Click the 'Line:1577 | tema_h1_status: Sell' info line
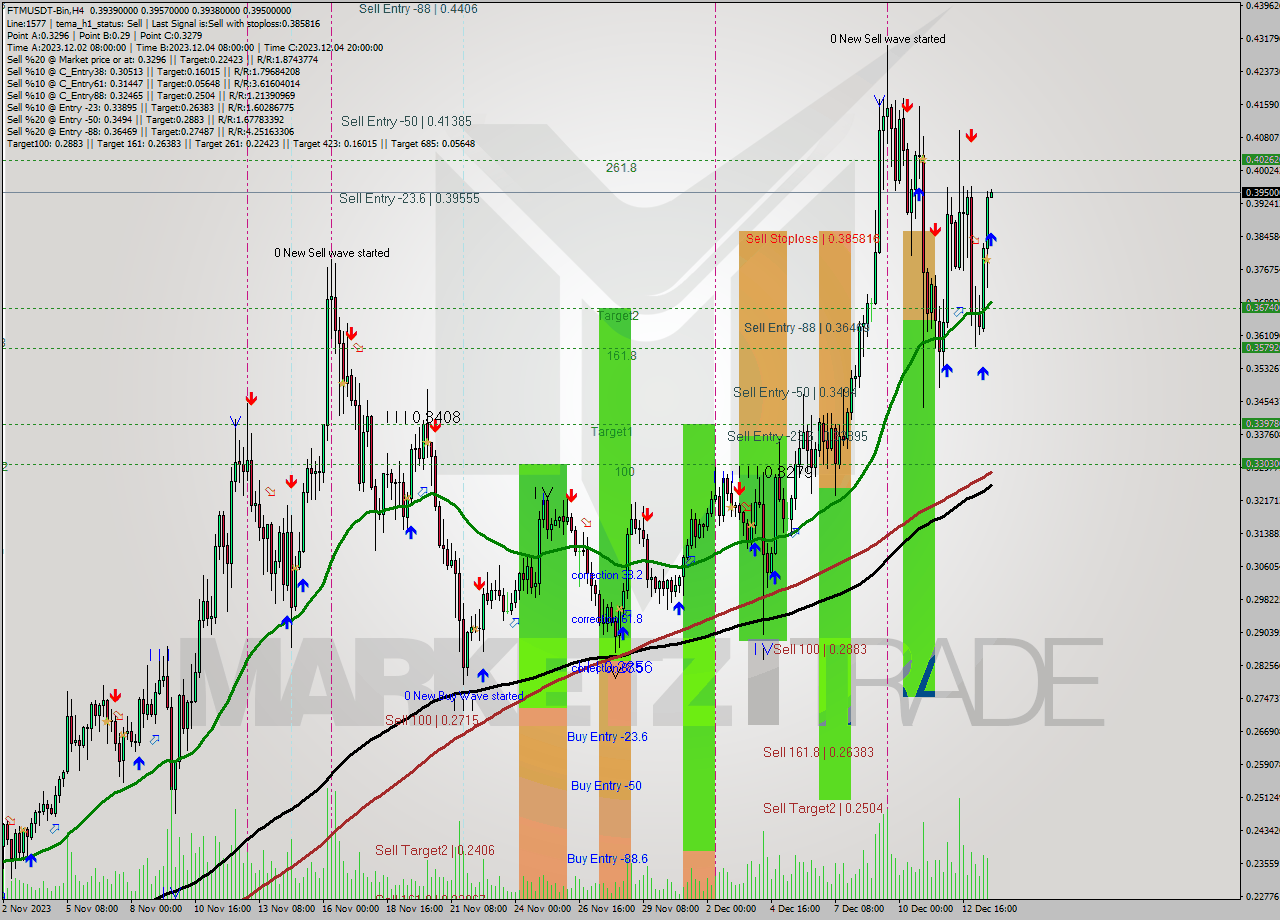This screenshot has width=1280, height=920. (x=163, y=22)
